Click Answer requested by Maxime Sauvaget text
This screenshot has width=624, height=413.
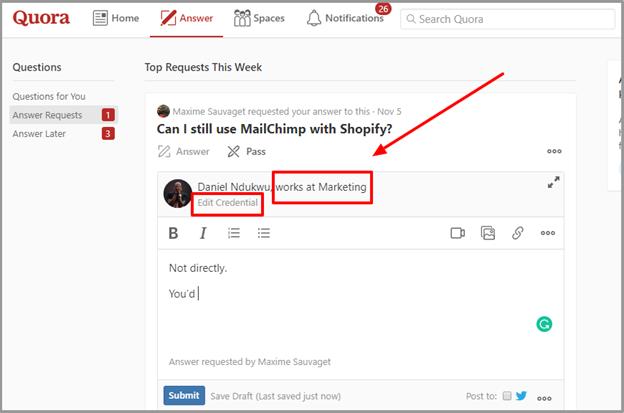(x=250, y=362)
